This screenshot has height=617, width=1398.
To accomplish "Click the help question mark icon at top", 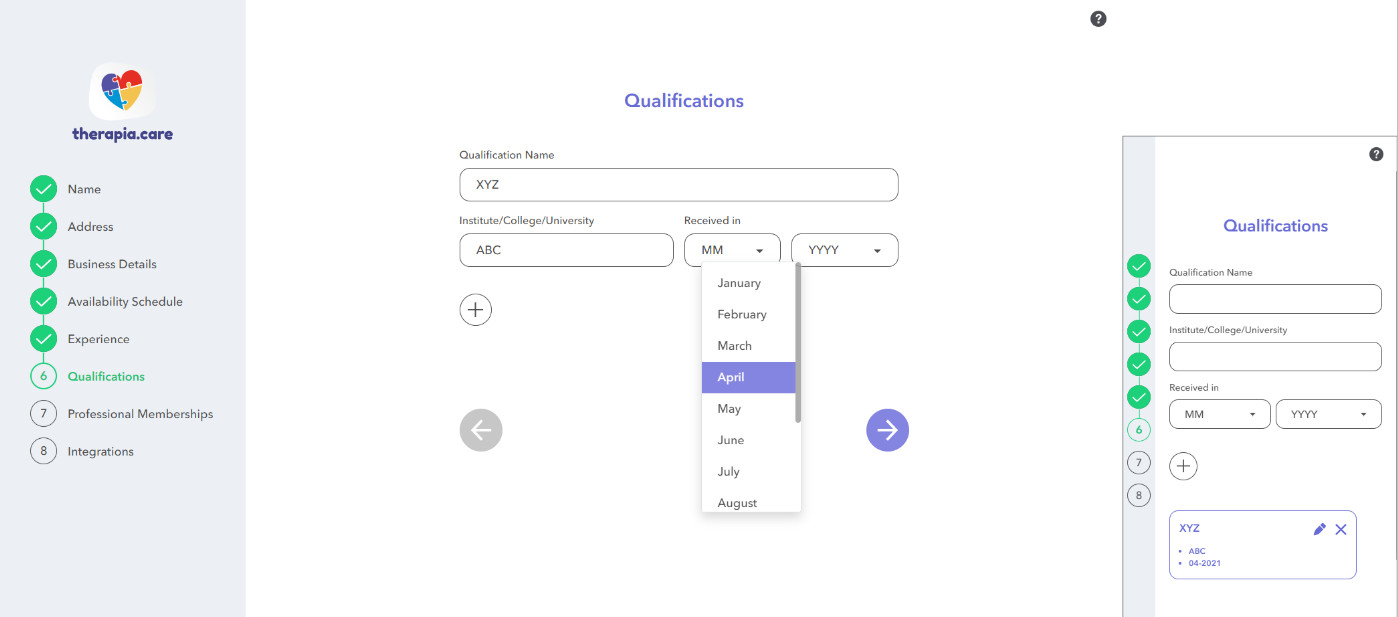I will [1098, 19].
